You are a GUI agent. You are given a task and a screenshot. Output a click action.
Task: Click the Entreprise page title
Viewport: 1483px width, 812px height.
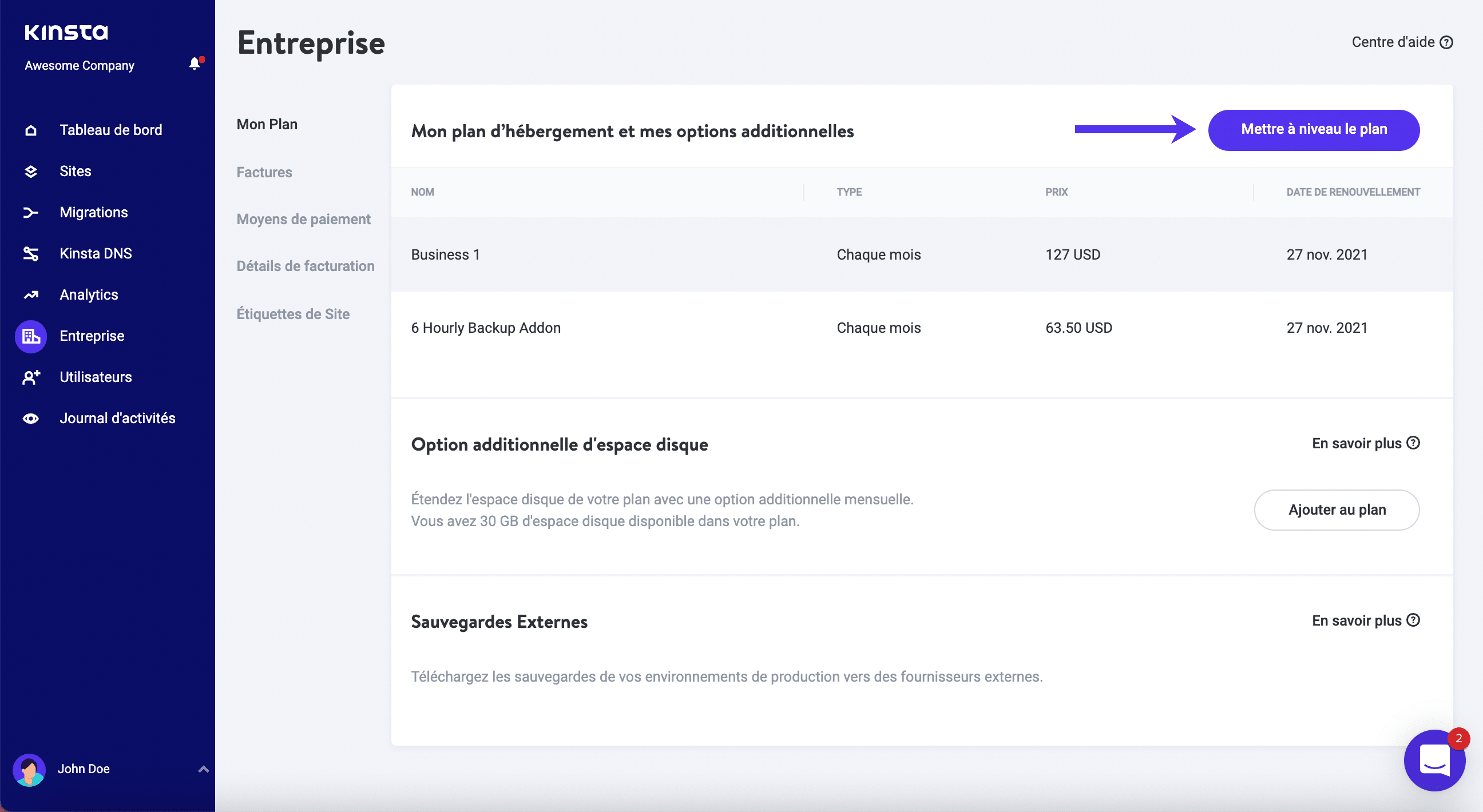point(311,43)
